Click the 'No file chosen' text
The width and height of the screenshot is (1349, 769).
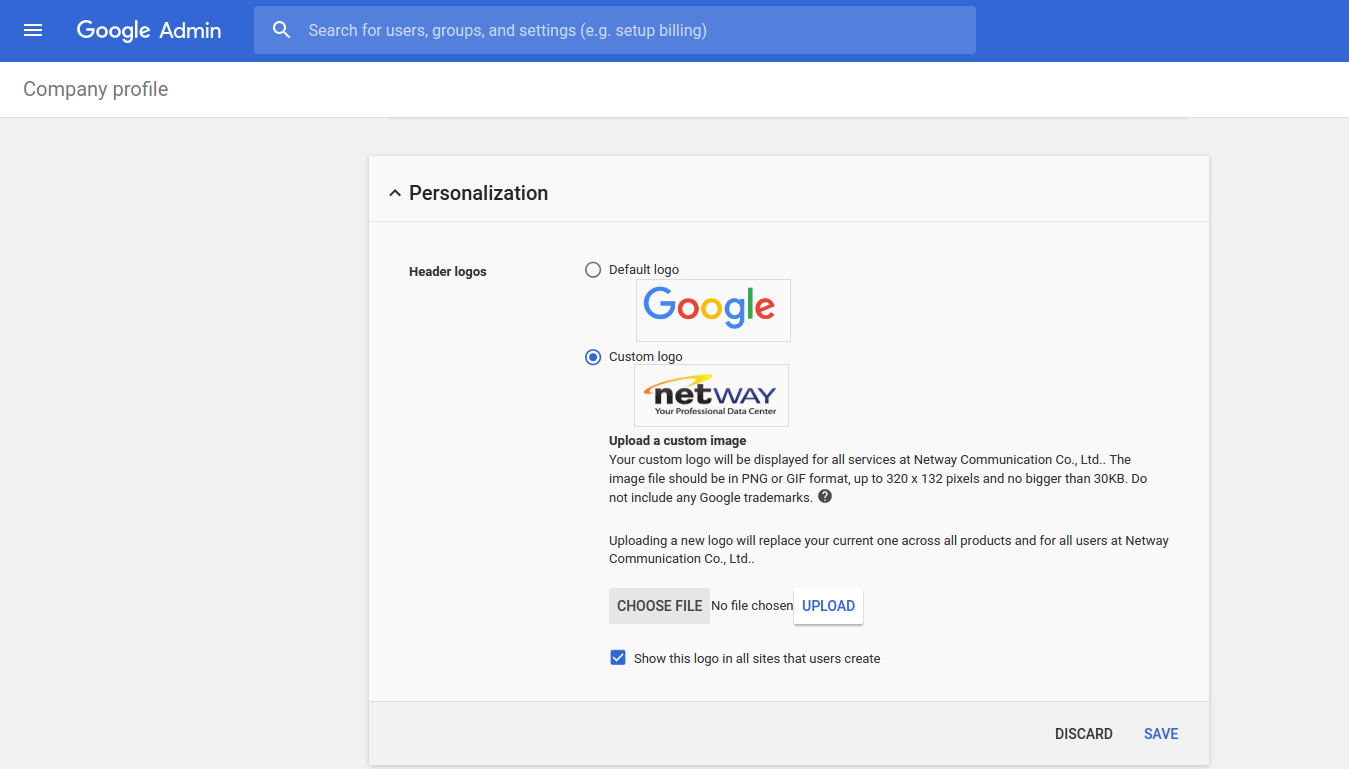752,606
